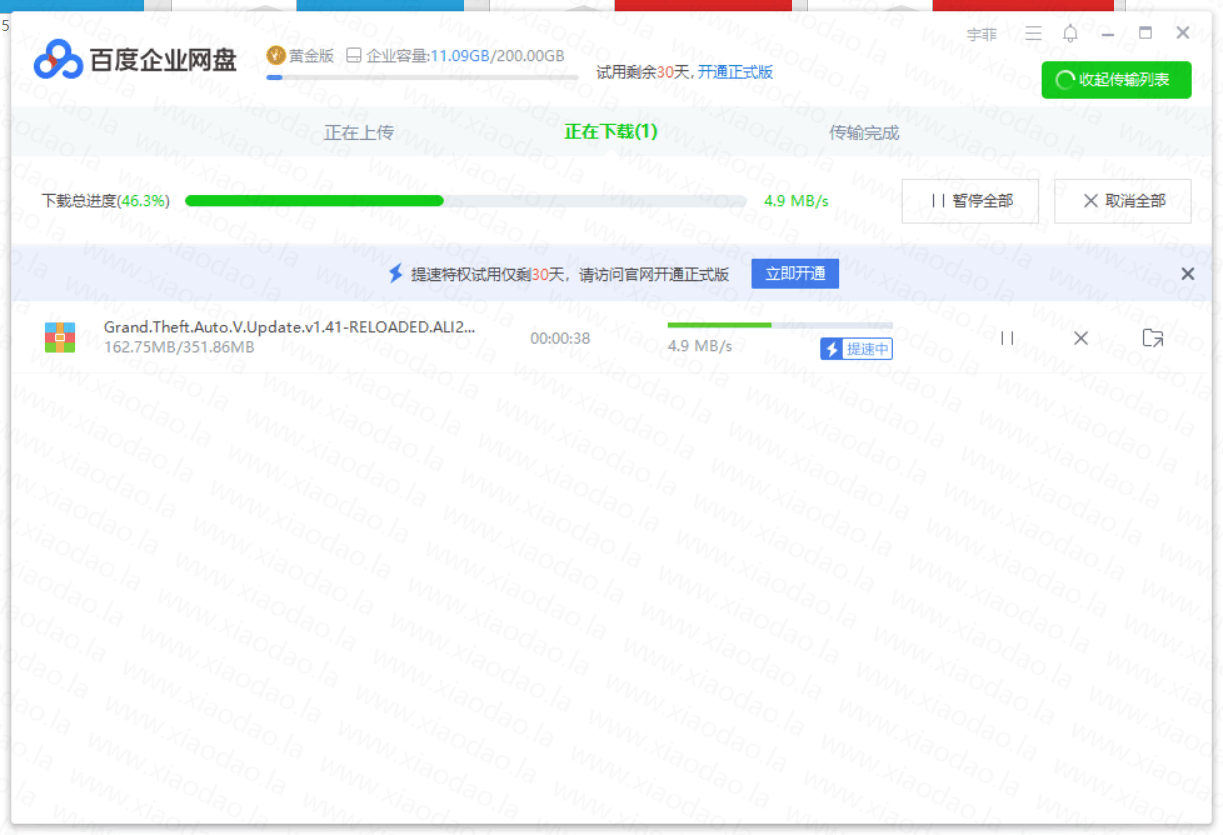Click 暂停全部 to pause all downloads
This screenshot has width=1223, height=835.
[970, 201]
